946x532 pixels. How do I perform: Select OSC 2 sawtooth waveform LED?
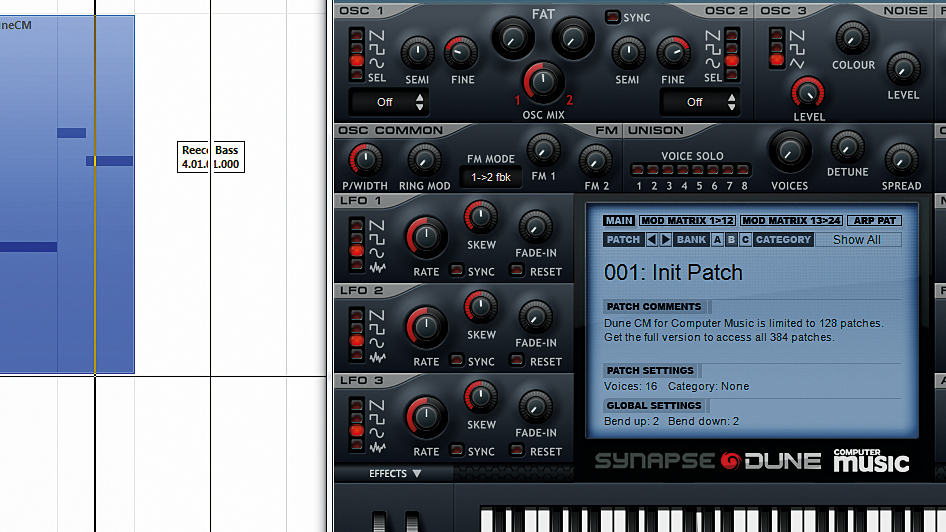(x=732, y=35)
